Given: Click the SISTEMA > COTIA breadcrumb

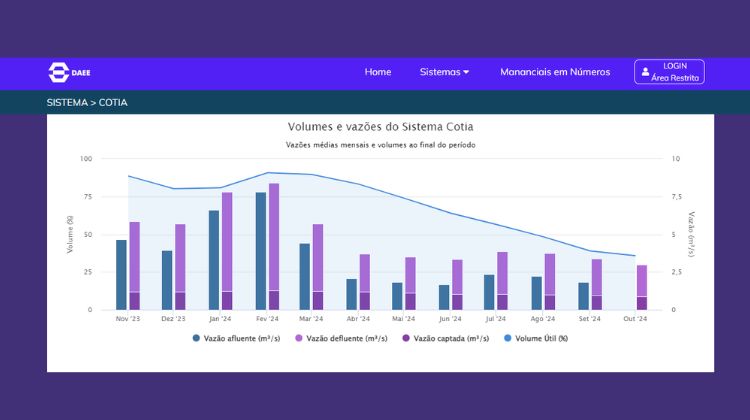Looking at the screenshot, I should (87, 102).
